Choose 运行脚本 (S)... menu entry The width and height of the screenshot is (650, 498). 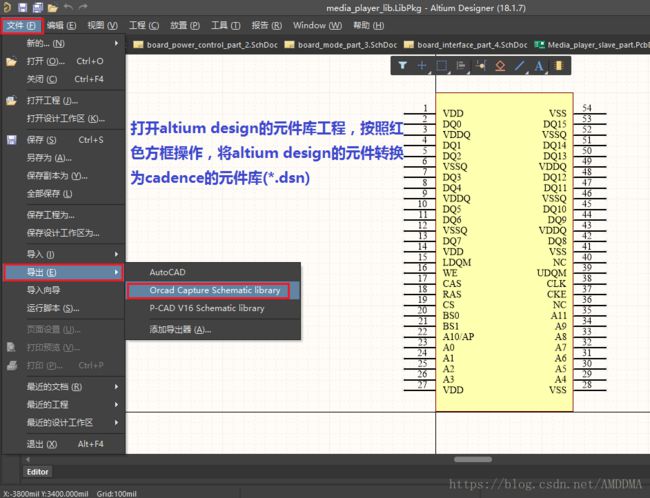coord(63,308)
